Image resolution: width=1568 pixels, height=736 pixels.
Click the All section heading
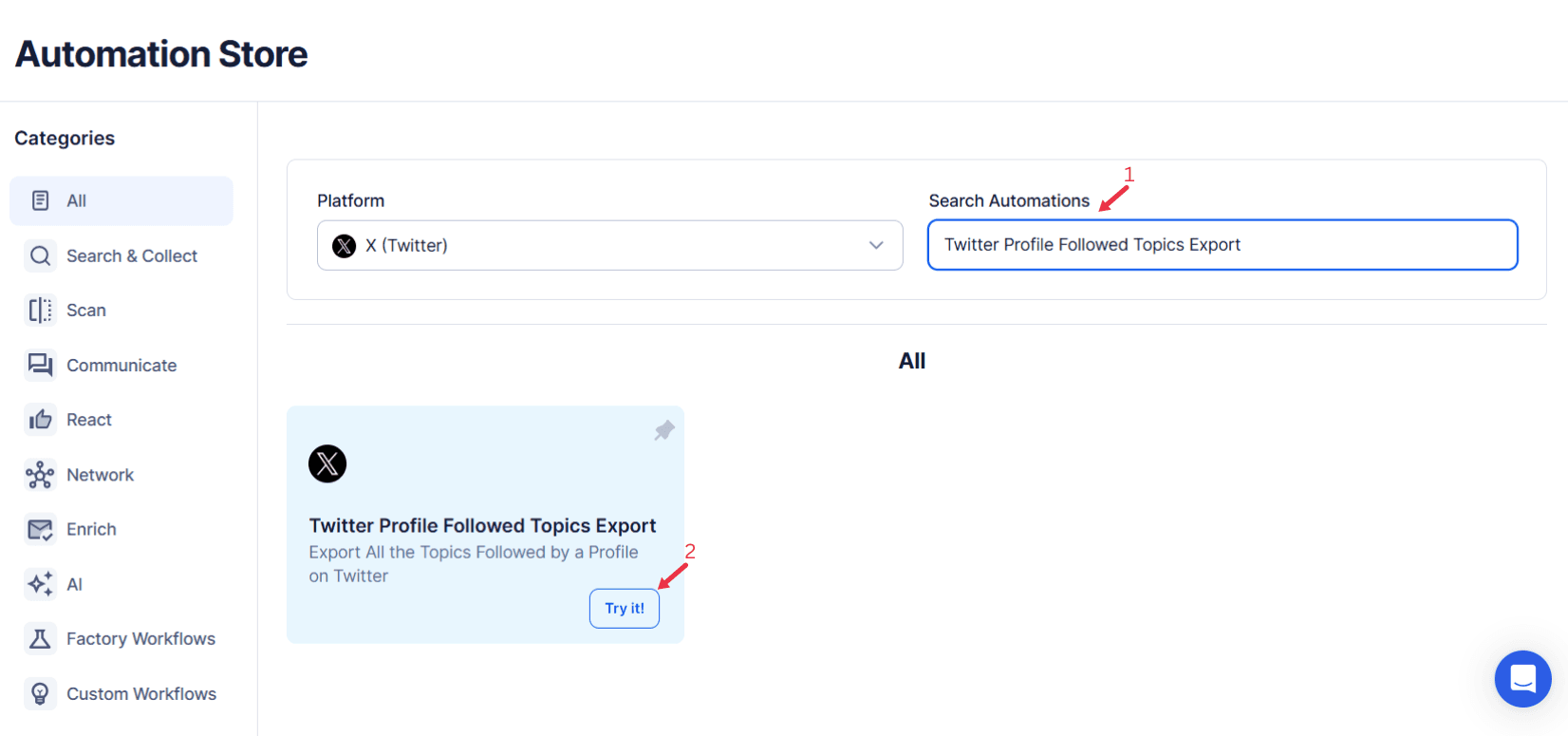(x=911, y=361)
